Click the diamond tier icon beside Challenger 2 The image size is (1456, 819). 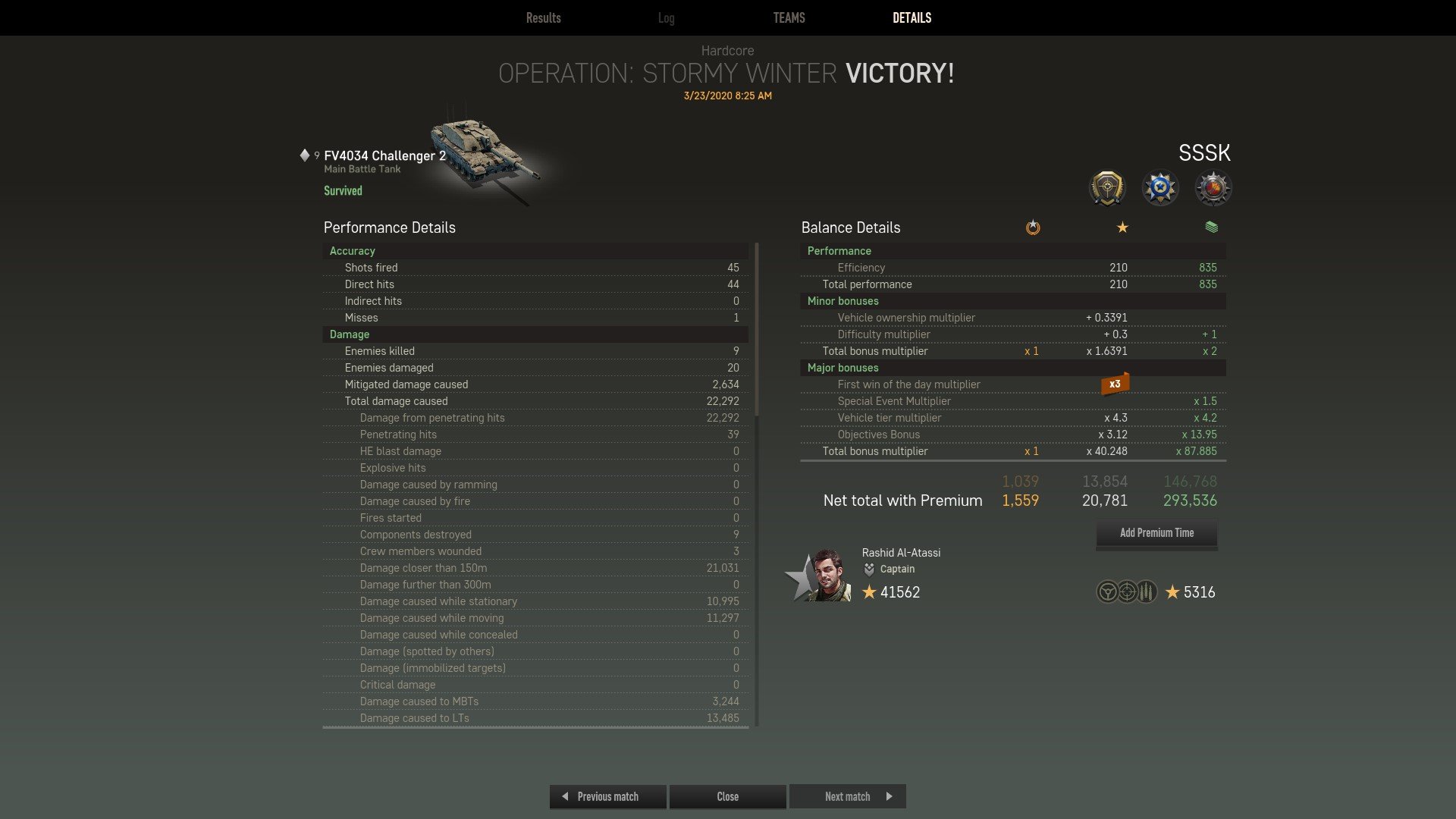(x=305, y=155)
